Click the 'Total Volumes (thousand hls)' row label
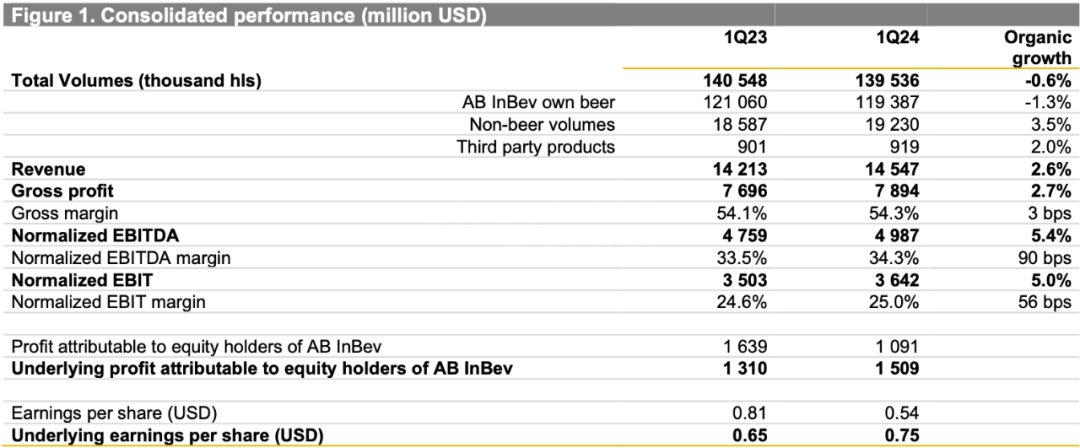Screen dimensions: 1080x448 pos(136,81)
